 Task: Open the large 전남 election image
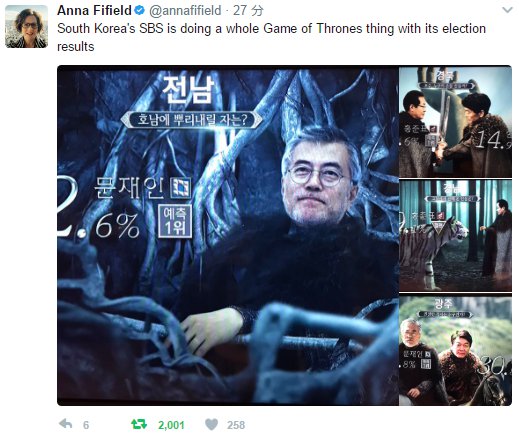coord(228,235)
